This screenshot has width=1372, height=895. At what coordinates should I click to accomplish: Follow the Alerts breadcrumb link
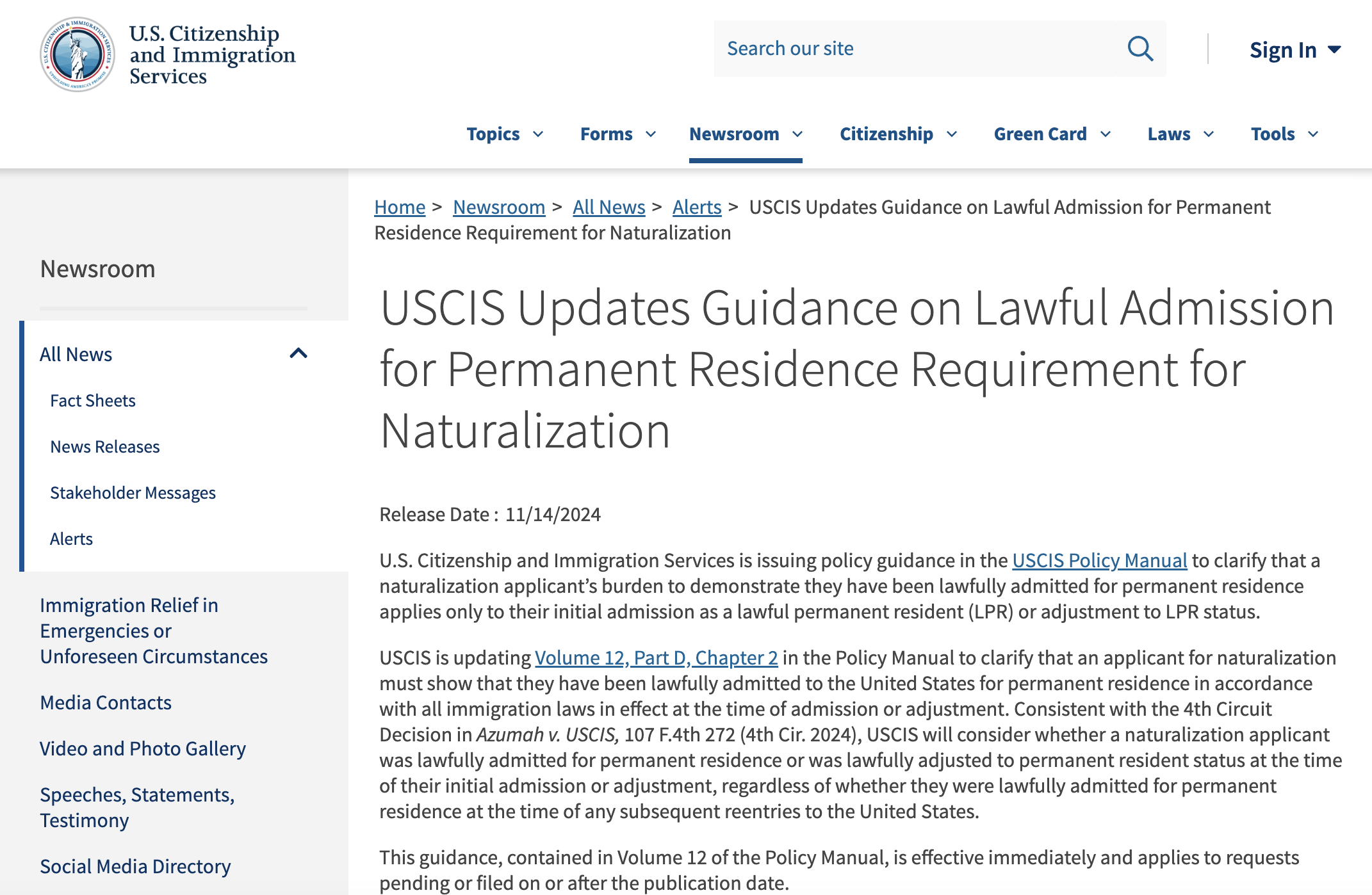[x=697, y=207]
